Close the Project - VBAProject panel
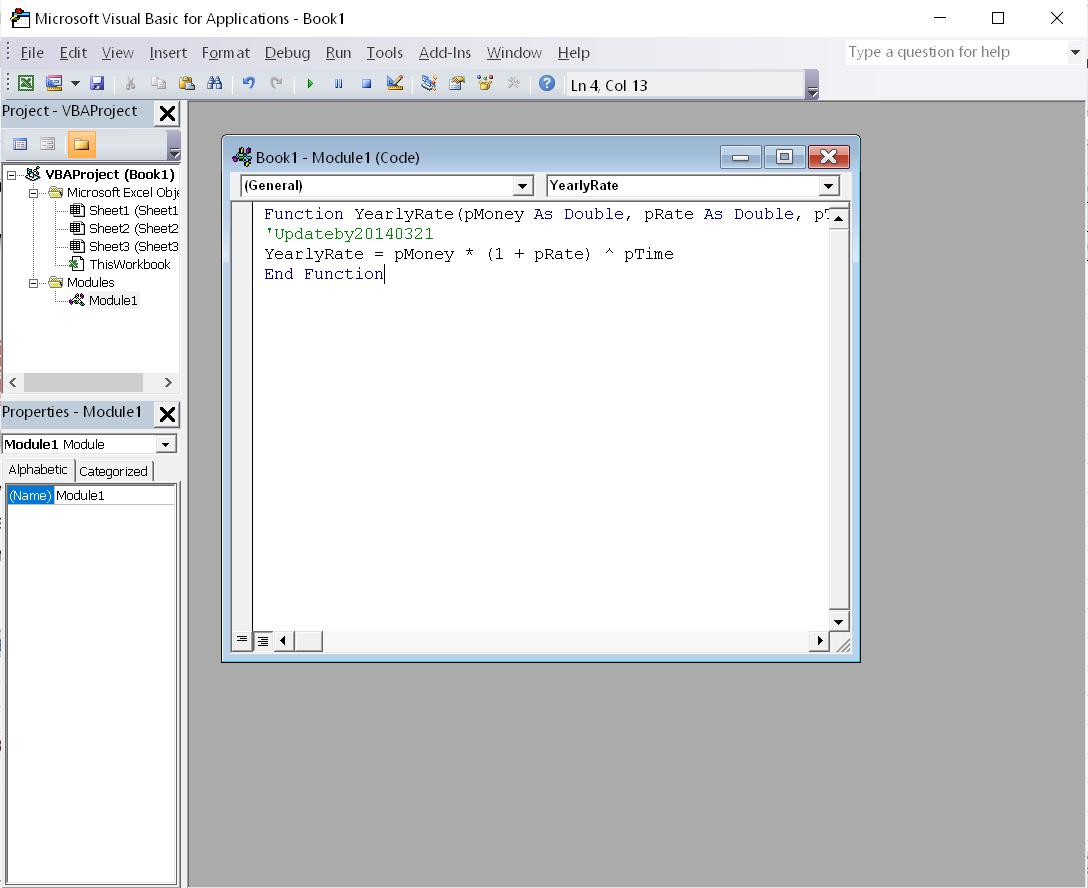The image size is (1088, 888). (x=167, y=114)
